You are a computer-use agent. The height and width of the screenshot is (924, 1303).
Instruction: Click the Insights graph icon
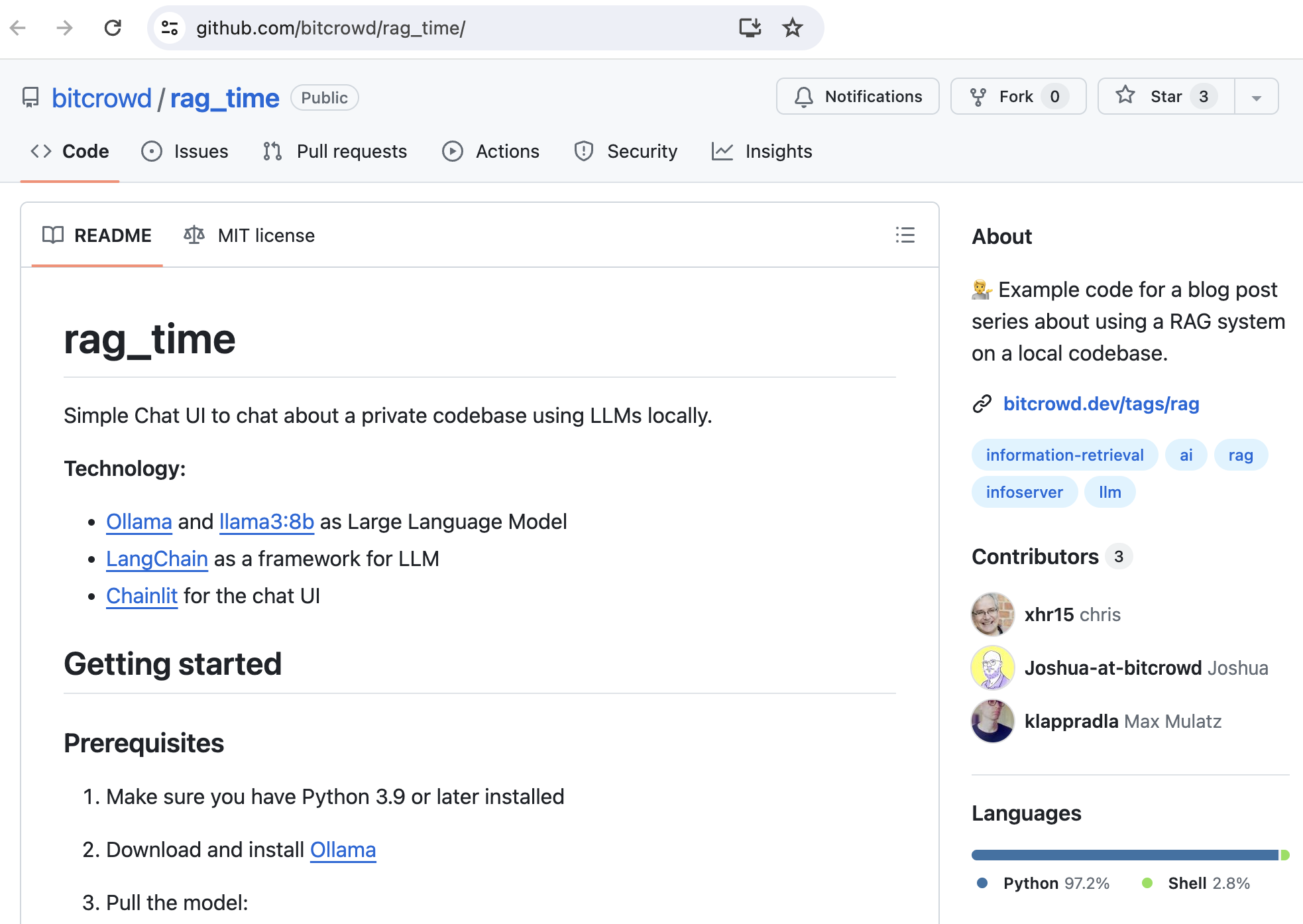[x=722, y=151]
